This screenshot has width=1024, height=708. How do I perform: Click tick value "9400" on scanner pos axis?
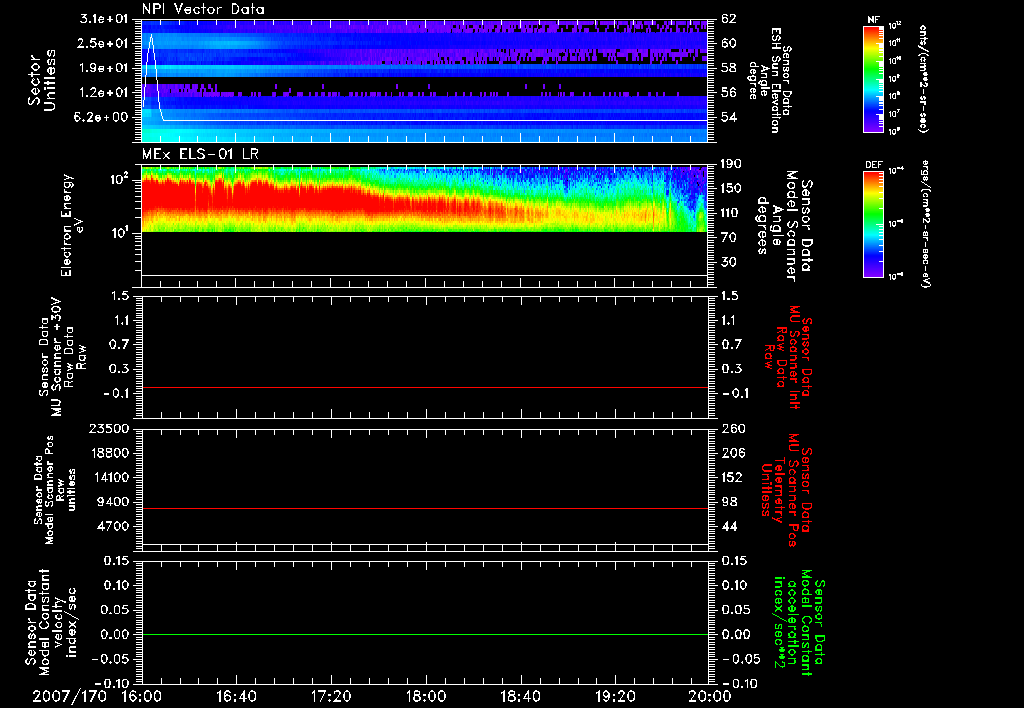click(x=112, y=502)
